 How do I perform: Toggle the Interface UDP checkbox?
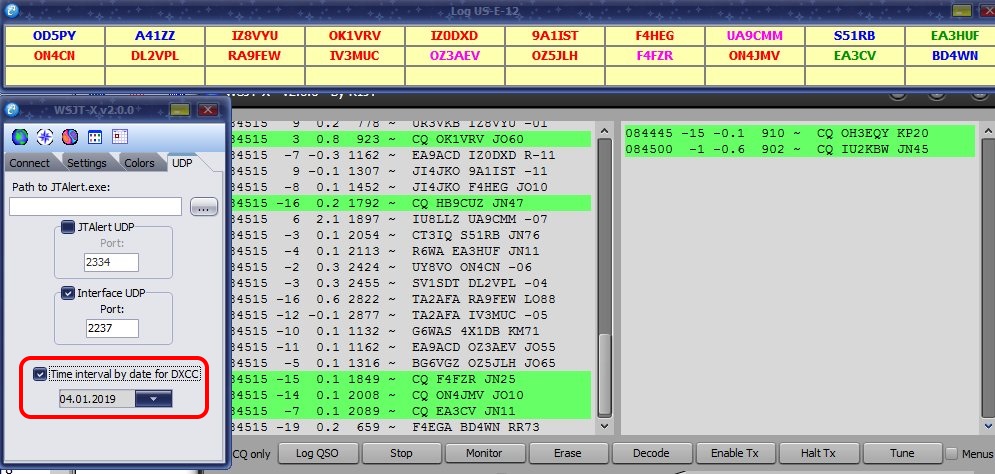pos(68,293)
